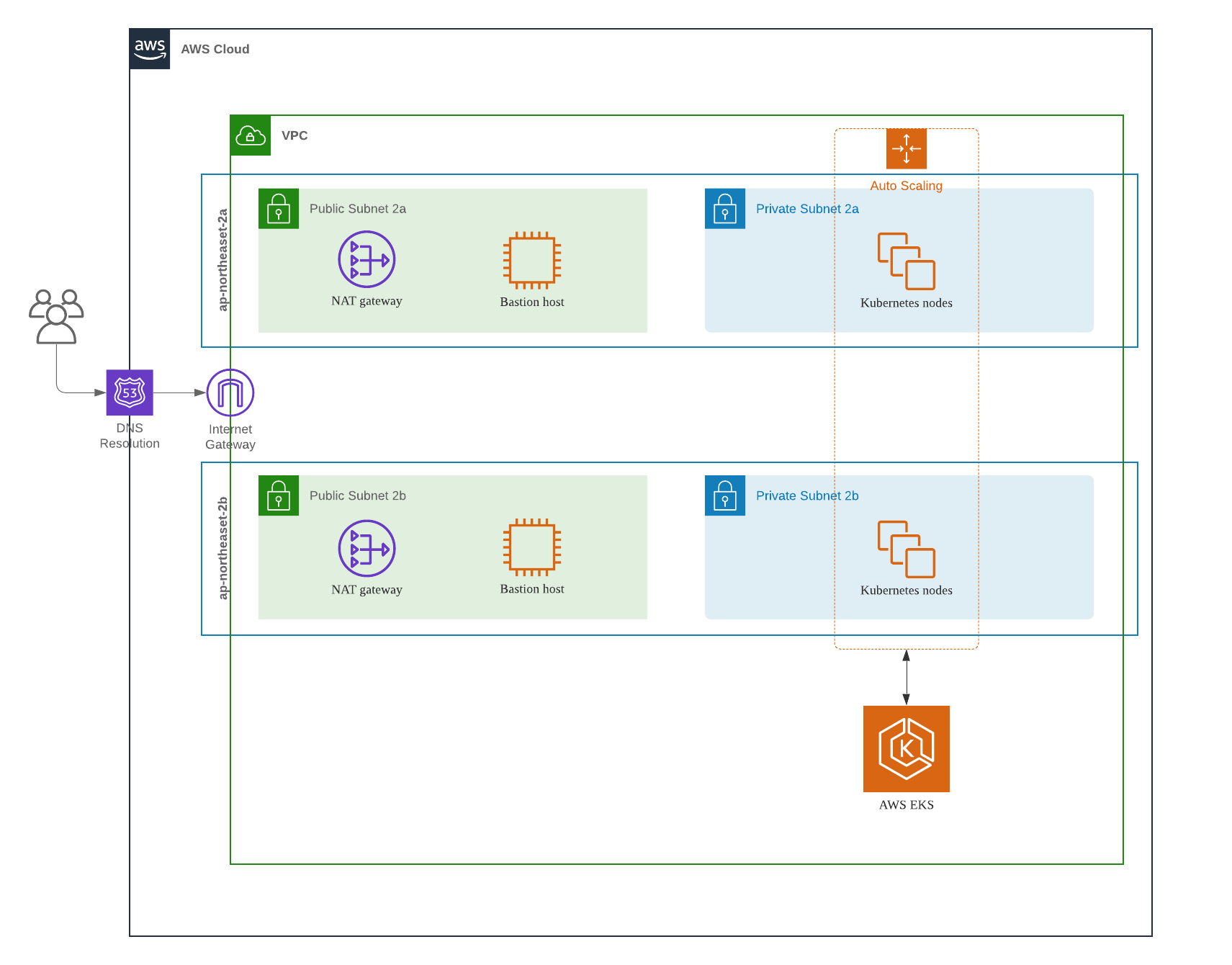Click NAT gateway label in Subnet 2a
The width and height of the screenshot is (1232, 965).
click(x=367, y=301)
